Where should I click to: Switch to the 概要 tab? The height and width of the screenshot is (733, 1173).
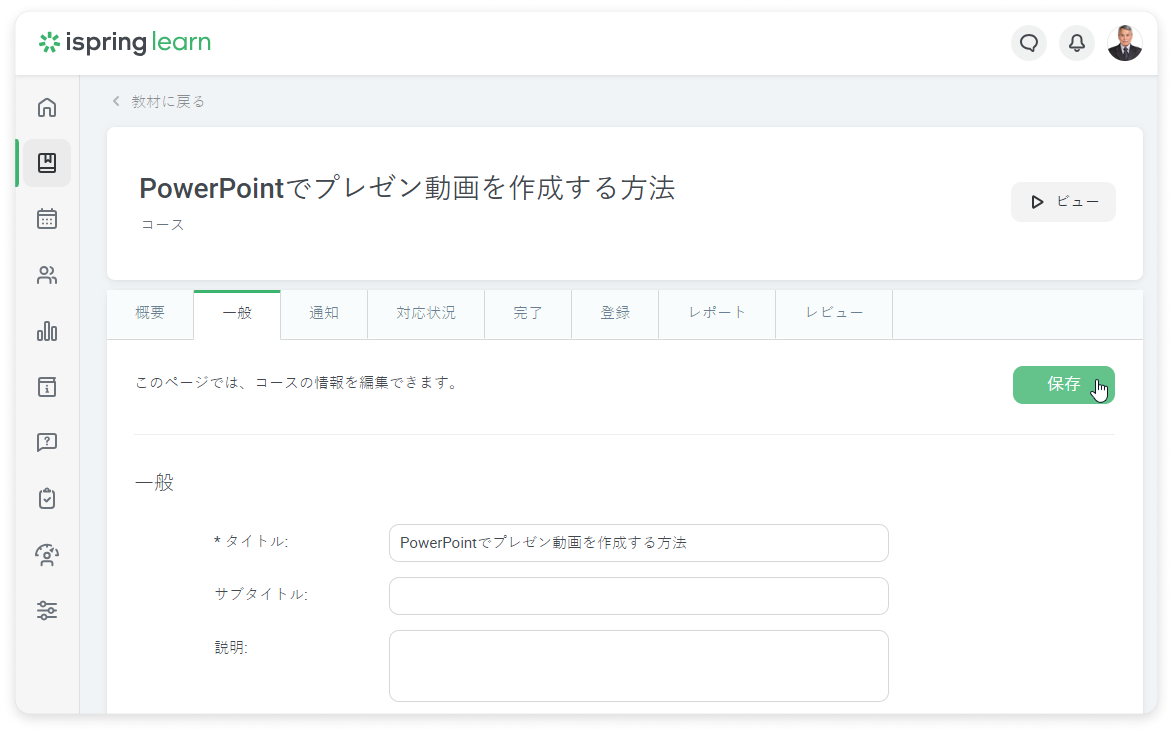click(150, 314)
